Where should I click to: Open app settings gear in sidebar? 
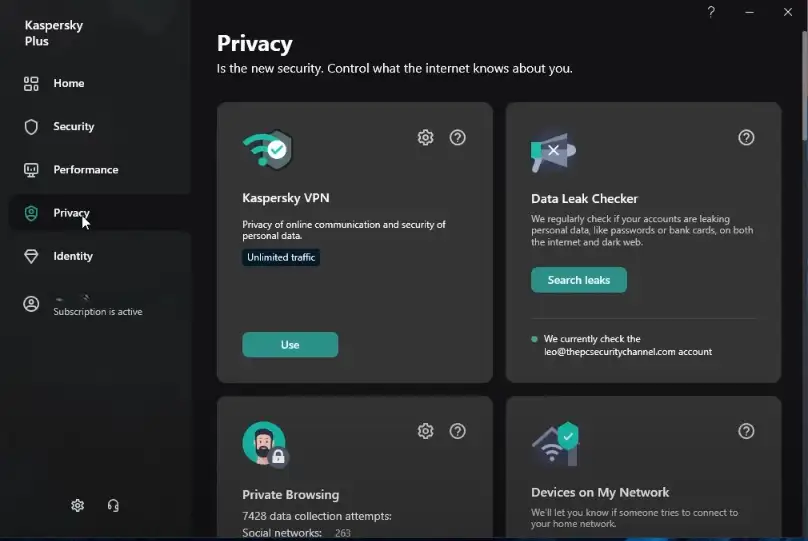click(78, 506)
